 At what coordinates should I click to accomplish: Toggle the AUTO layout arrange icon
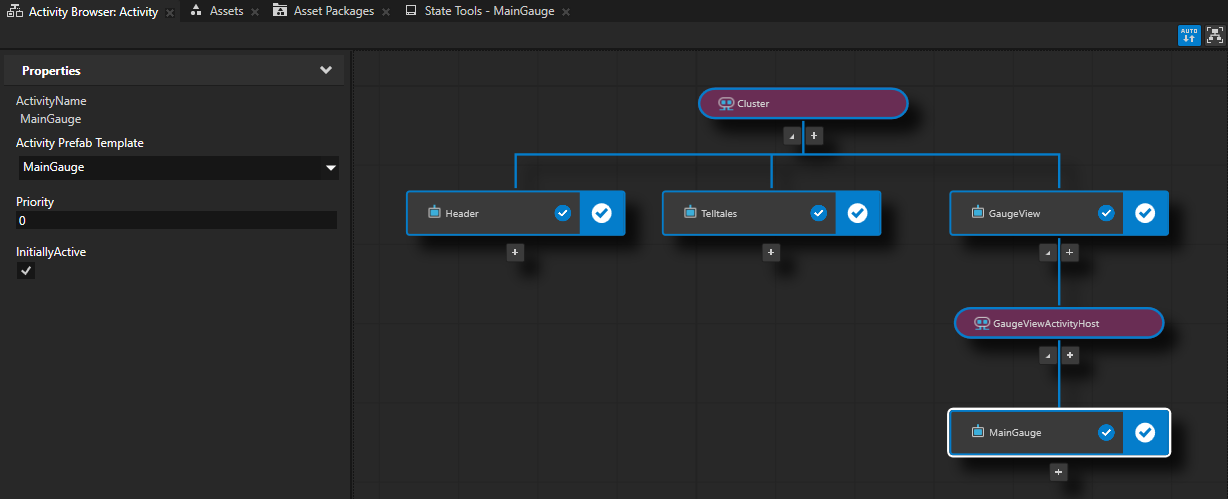point(1189,35)
